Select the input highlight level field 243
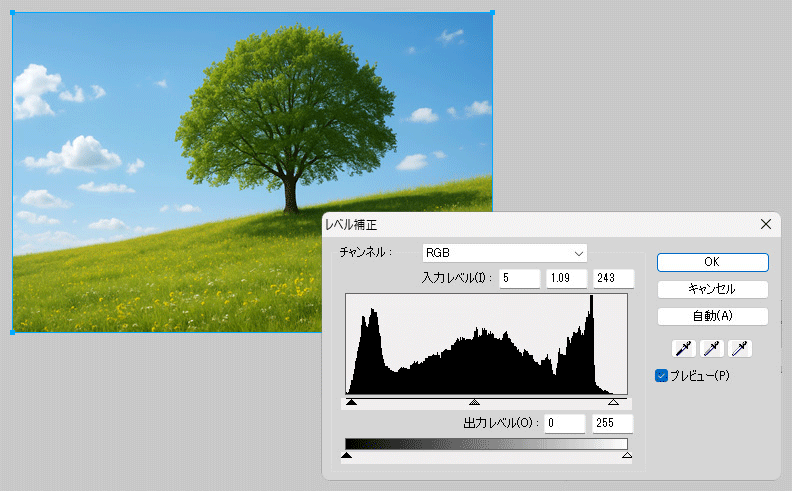Image resolution: width=792 pixels, height=491 pixels. 613,278
